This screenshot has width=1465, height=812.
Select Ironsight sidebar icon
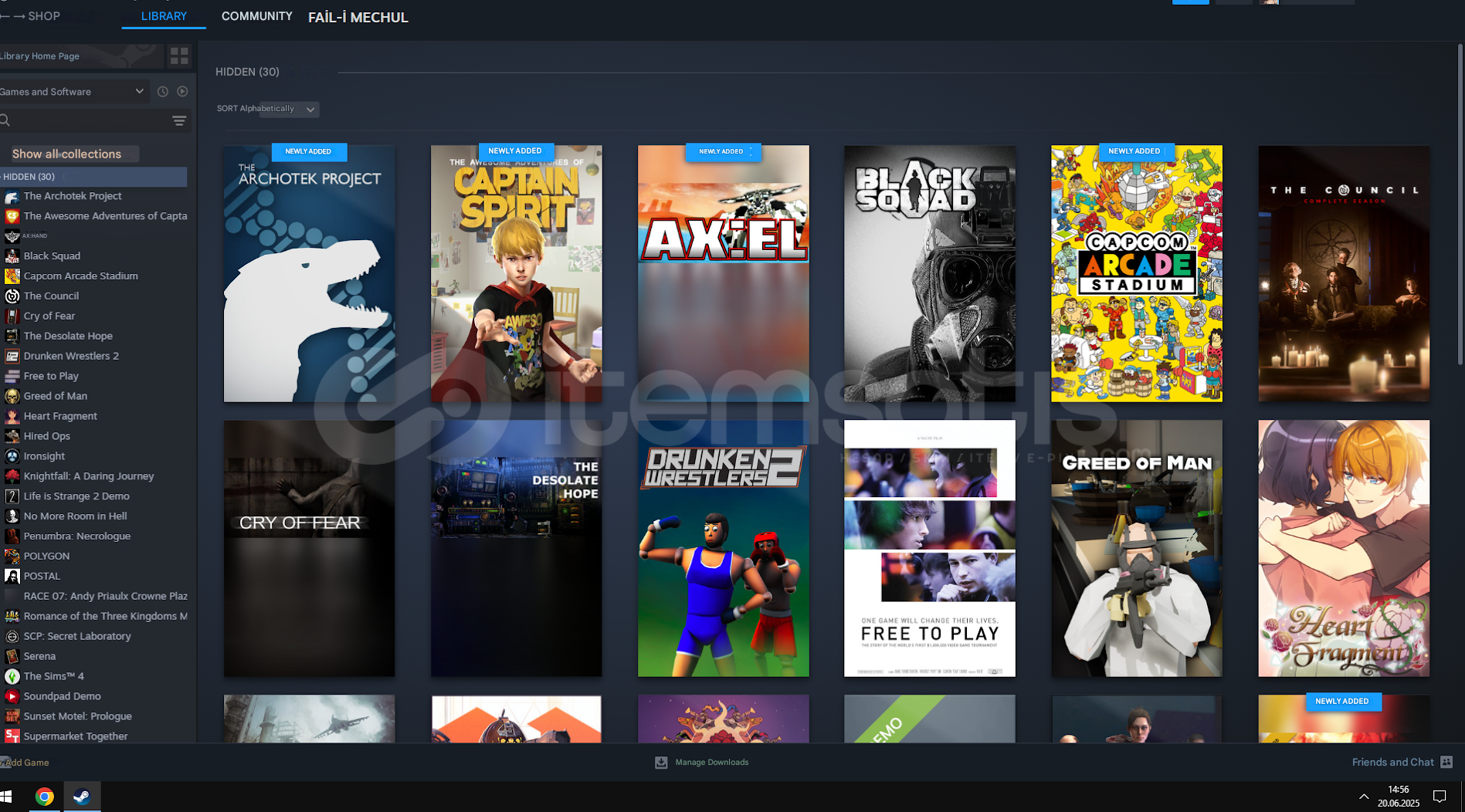[12, 456]
